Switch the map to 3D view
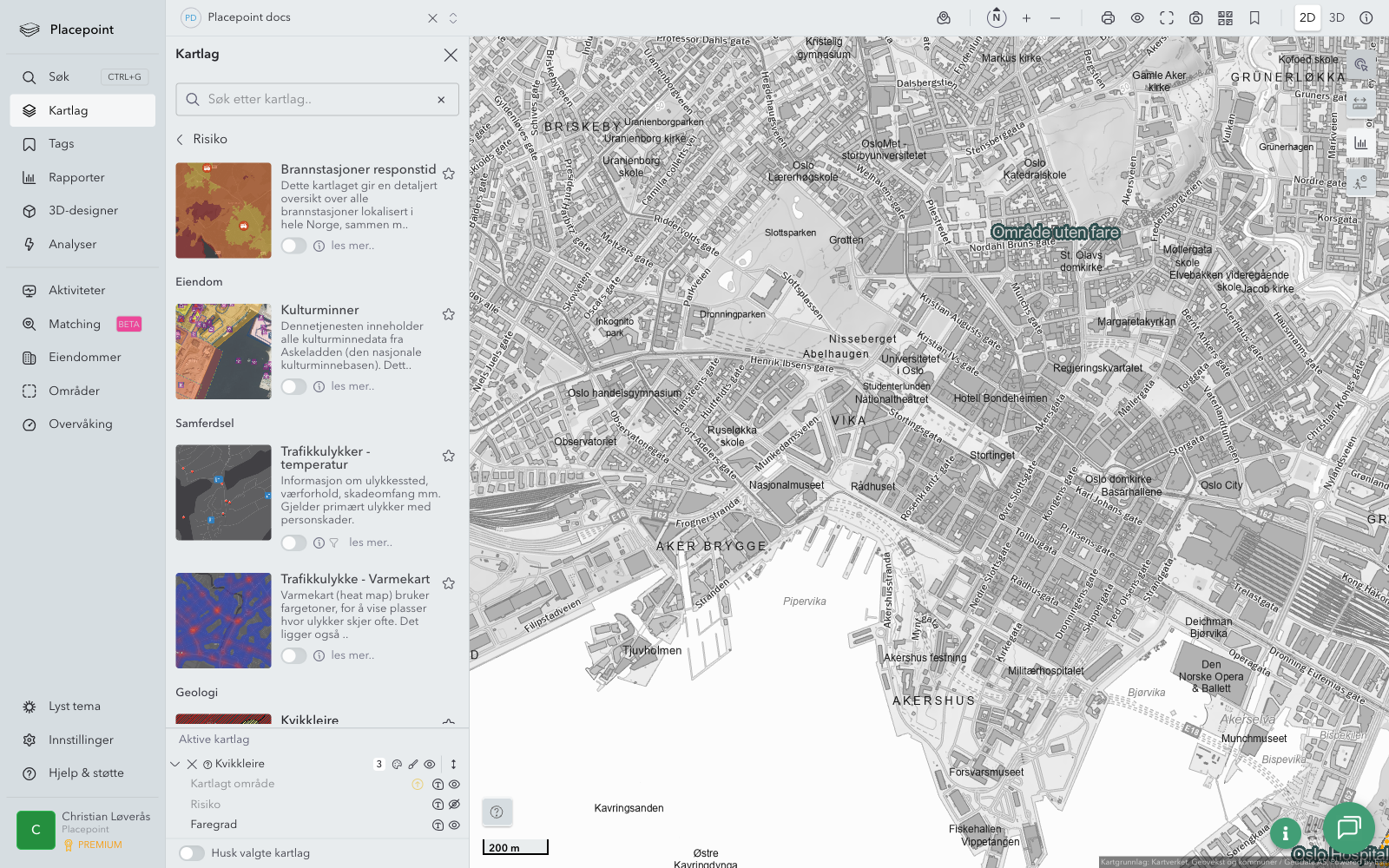The width and height of the screenshot is (1389, 868). click(x=1337, y=17)
